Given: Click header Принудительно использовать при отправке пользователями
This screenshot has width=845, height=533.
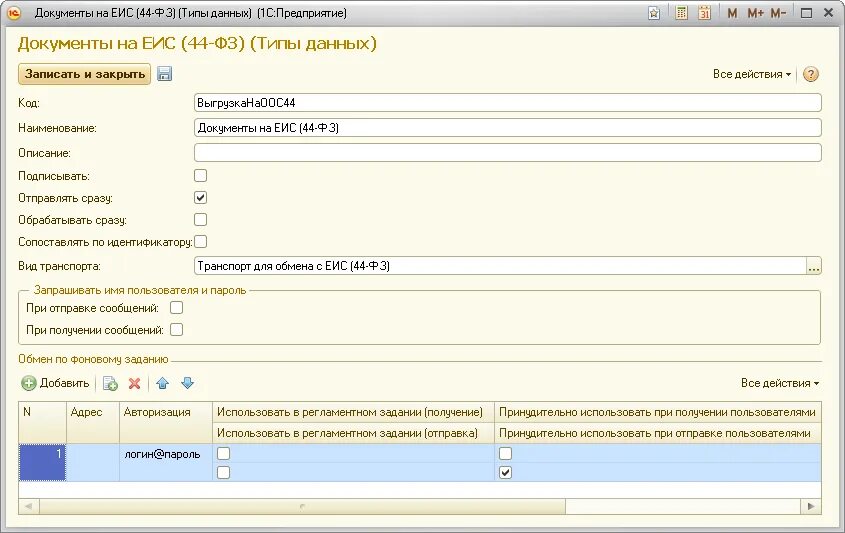Looking at the screenshot, I should click(657, 433).
